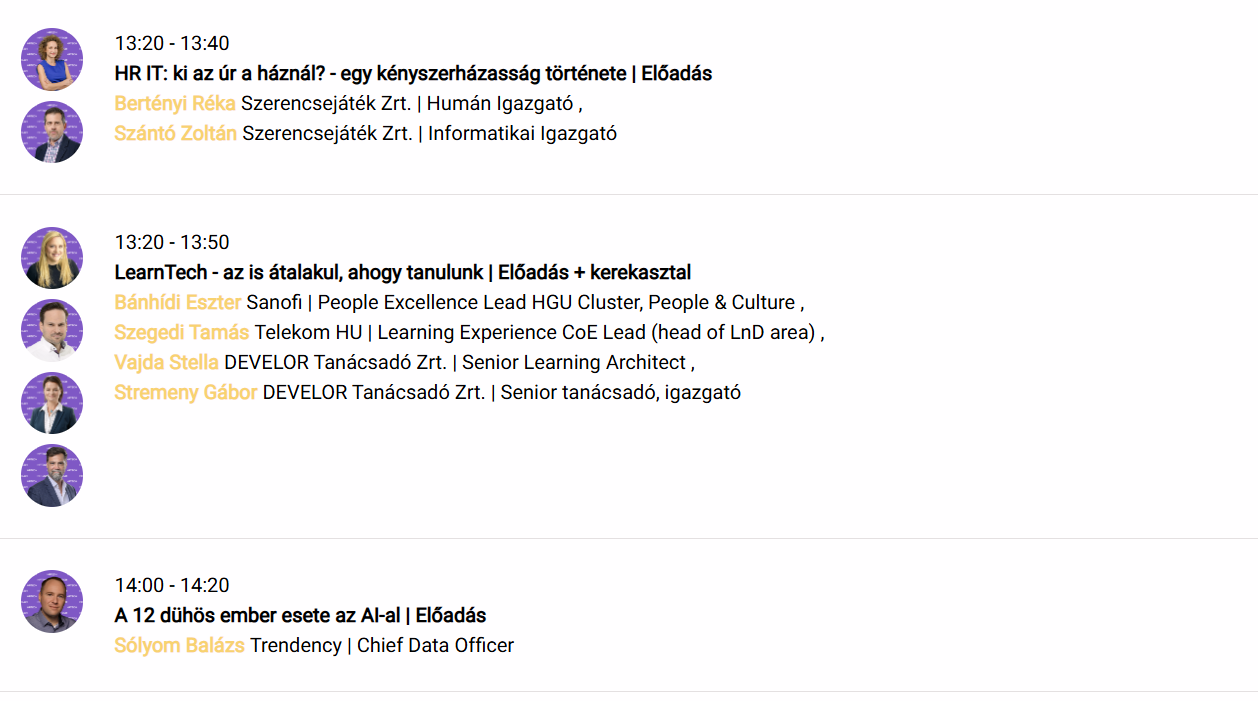Click the Szántó Zoltán name link
Viewport: 1258px width, 701px height.
coord(175,133)
